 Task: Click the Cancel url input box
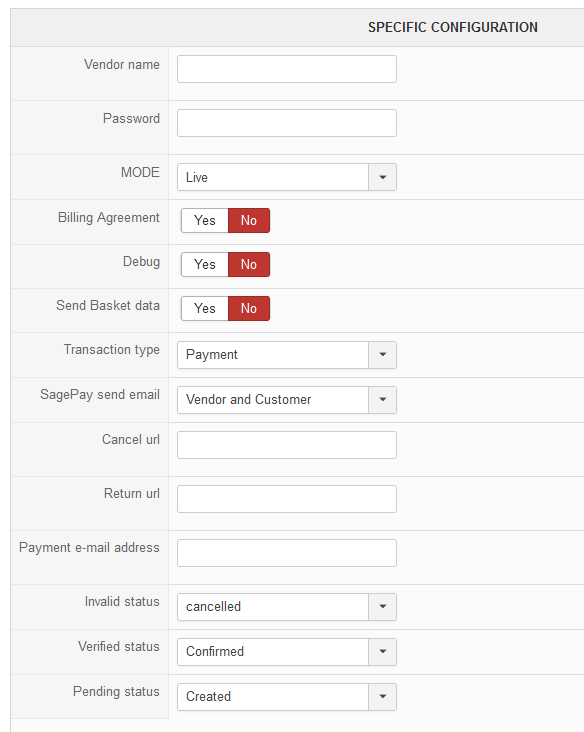287,445
